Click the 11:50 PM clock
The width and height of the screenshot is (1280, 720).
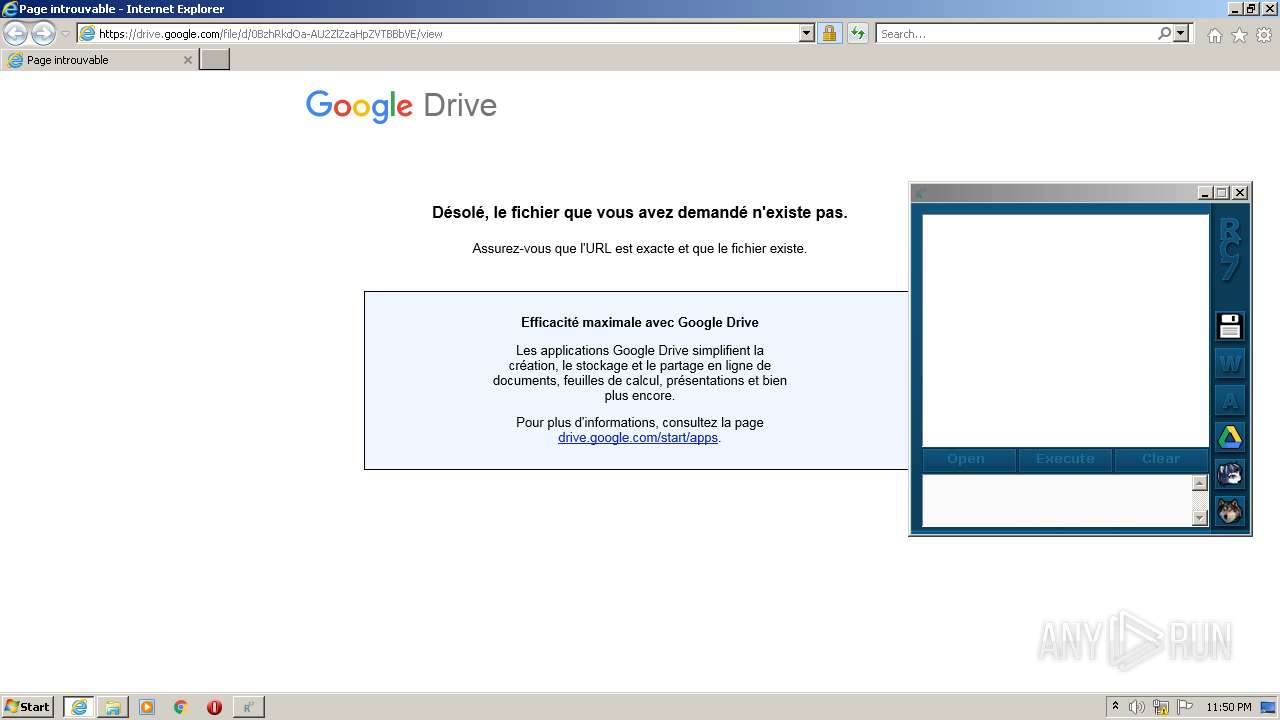tap(1229, 707)
